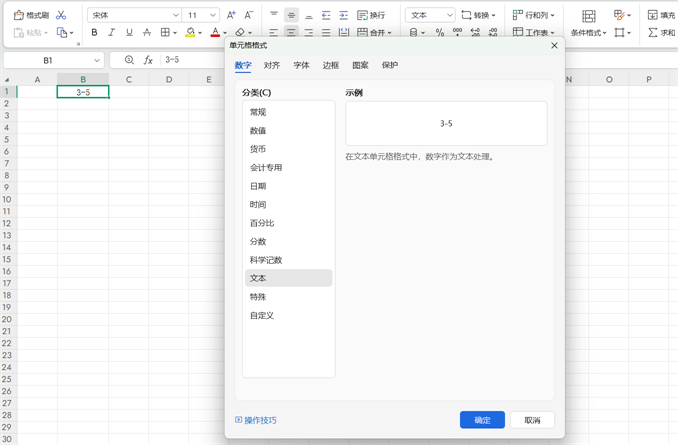
Task: Click the red font color swatch
Action: (214, 33)
